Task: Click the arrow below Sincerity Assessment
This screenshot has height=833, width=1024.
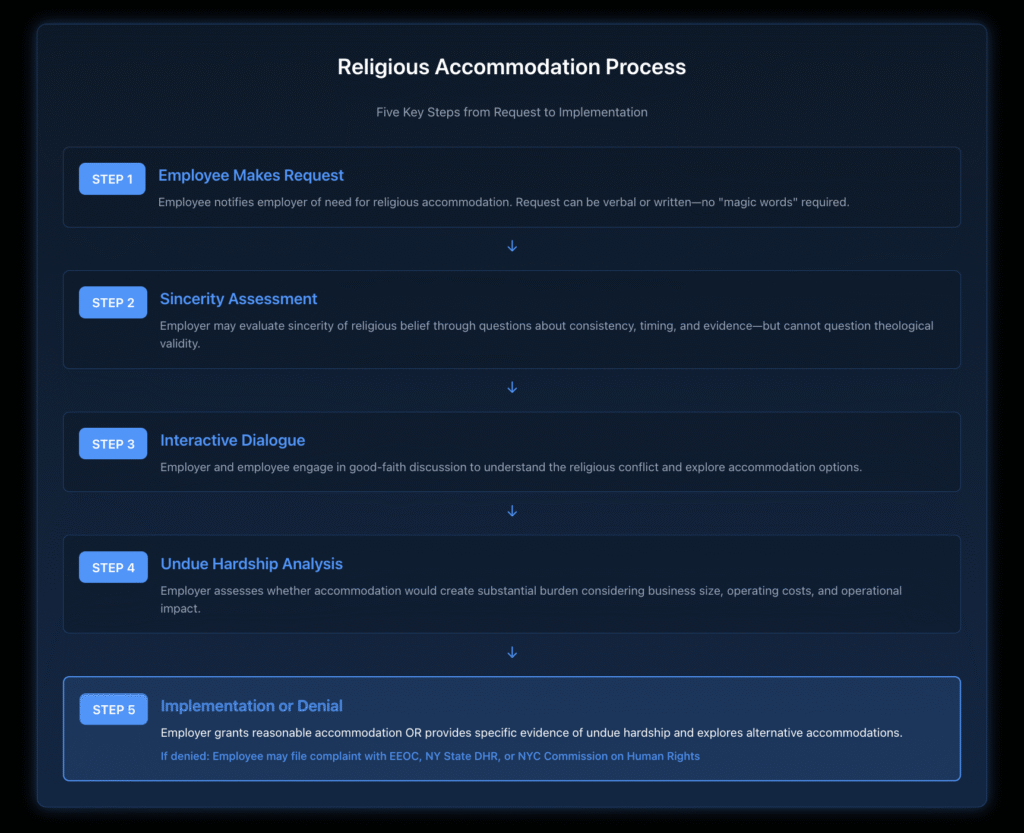Action: (512, 388)
